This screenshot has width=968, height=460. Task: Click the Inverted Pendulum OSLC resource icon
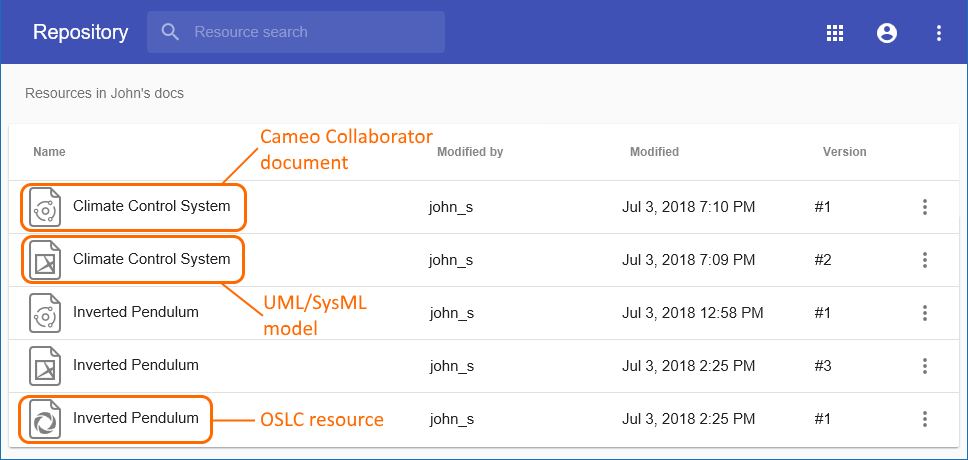44,419
